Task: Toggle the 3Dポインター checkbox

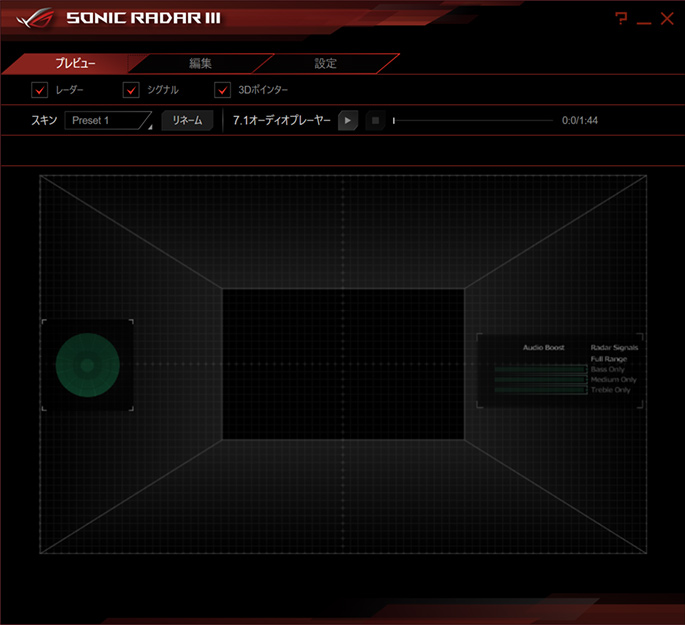Action: click(x=222, y=90)
